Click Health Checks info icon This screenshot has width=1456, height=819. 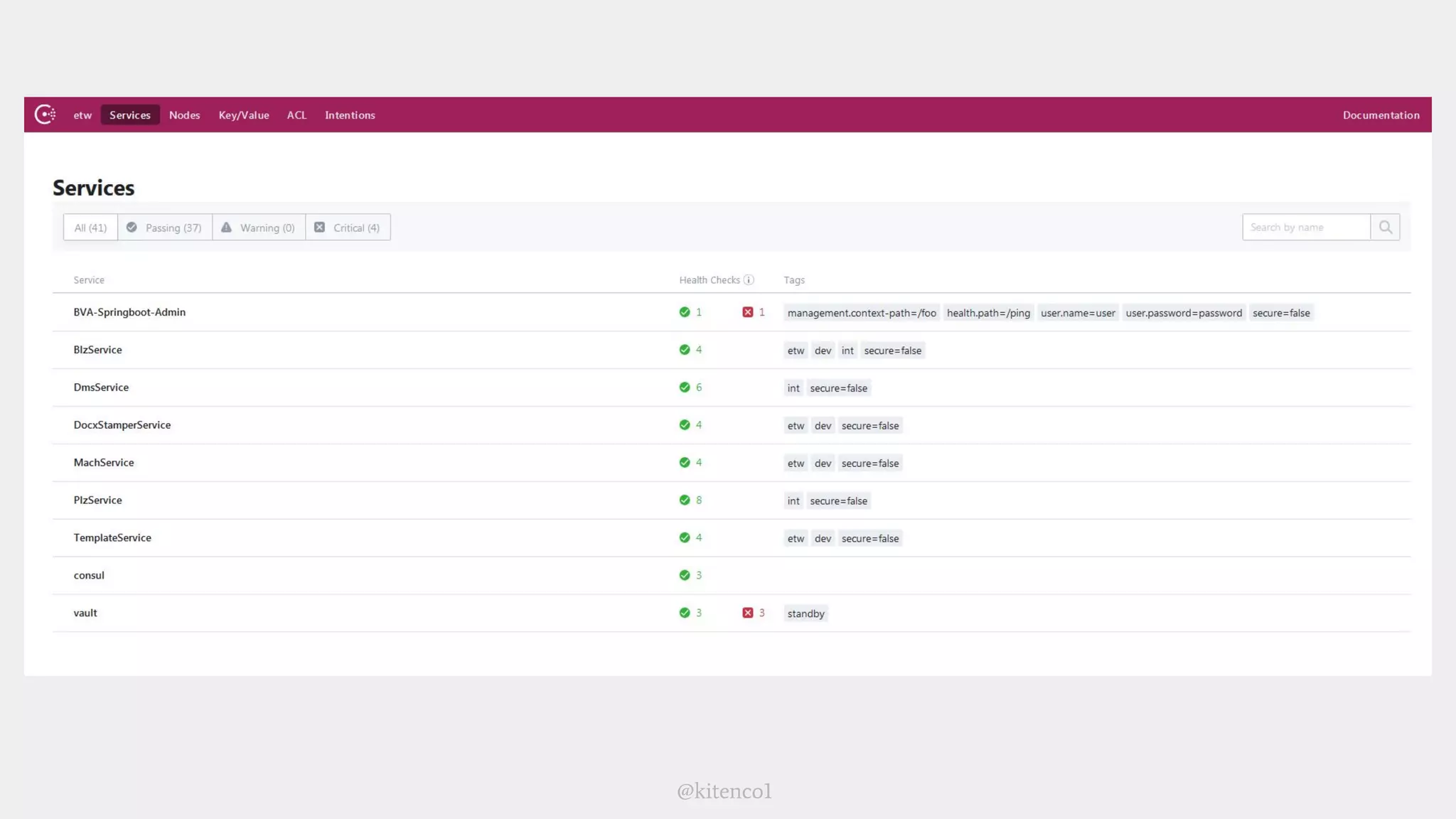[x=749, y=280]
